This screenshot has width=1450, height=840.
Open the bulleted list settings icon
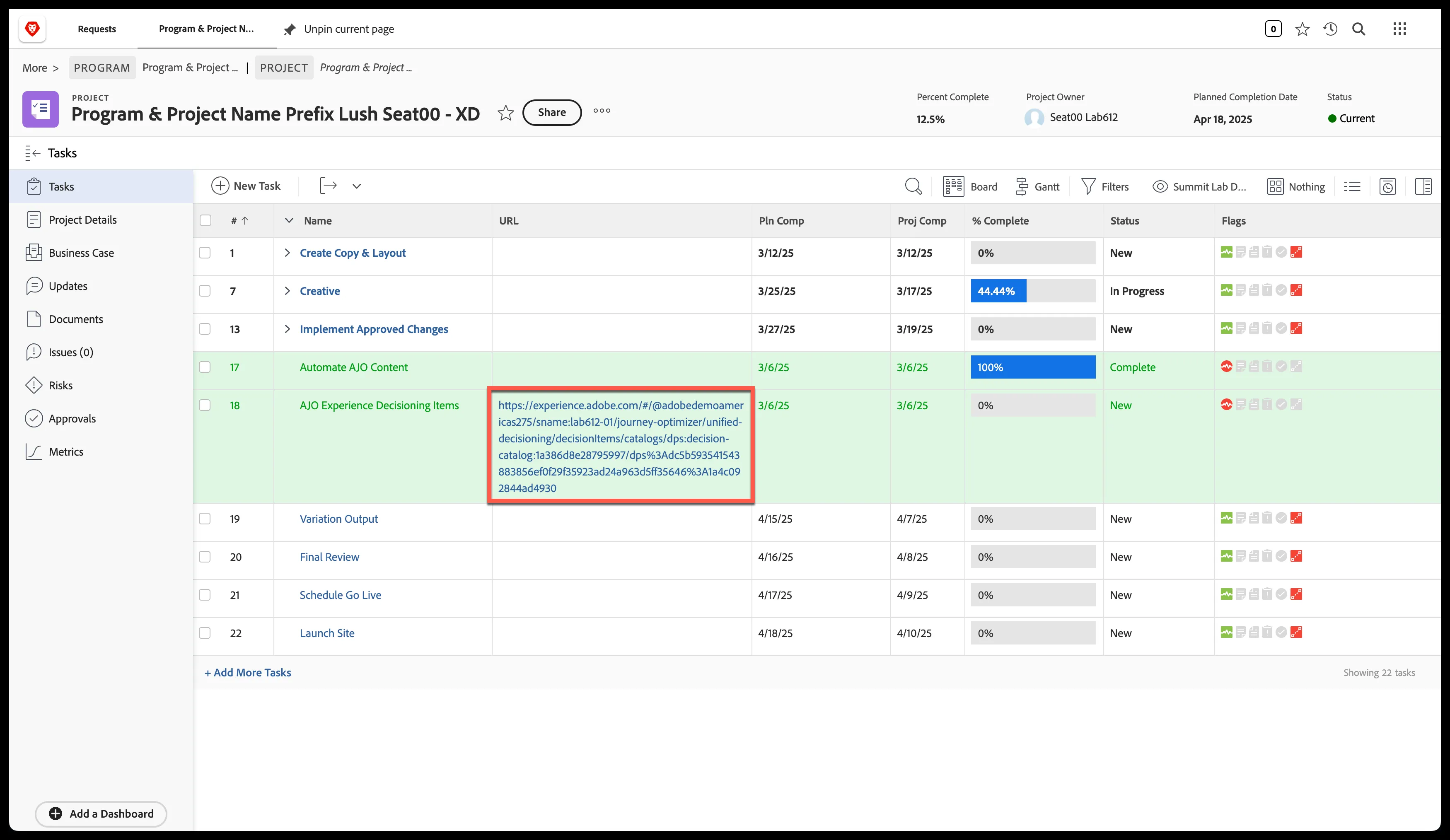(1351, 186)
